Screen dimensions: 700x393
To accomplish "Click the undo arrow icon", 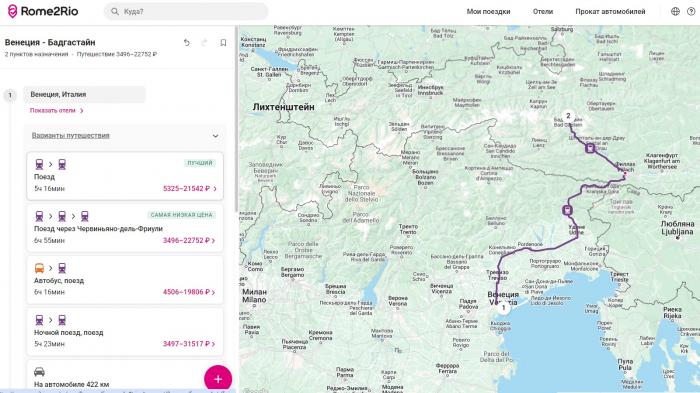I will (187, 42).
